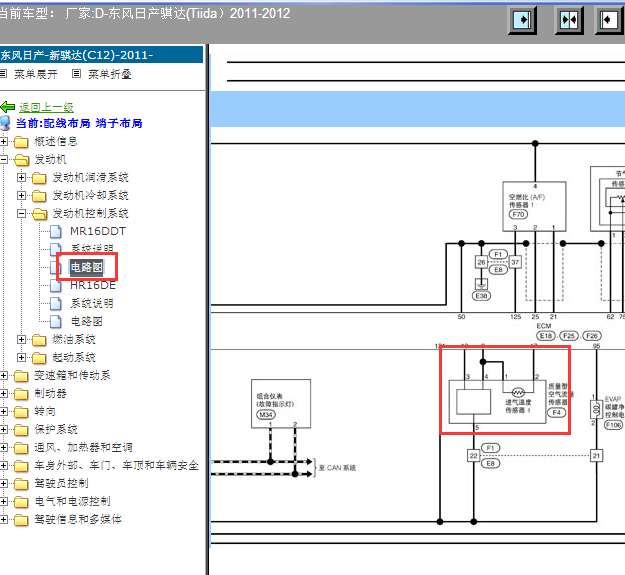Image resolution: width=625 pixels, height=575 pixels.
Task: Select 驾驶员控制 folder label
Action: (61, 483)
